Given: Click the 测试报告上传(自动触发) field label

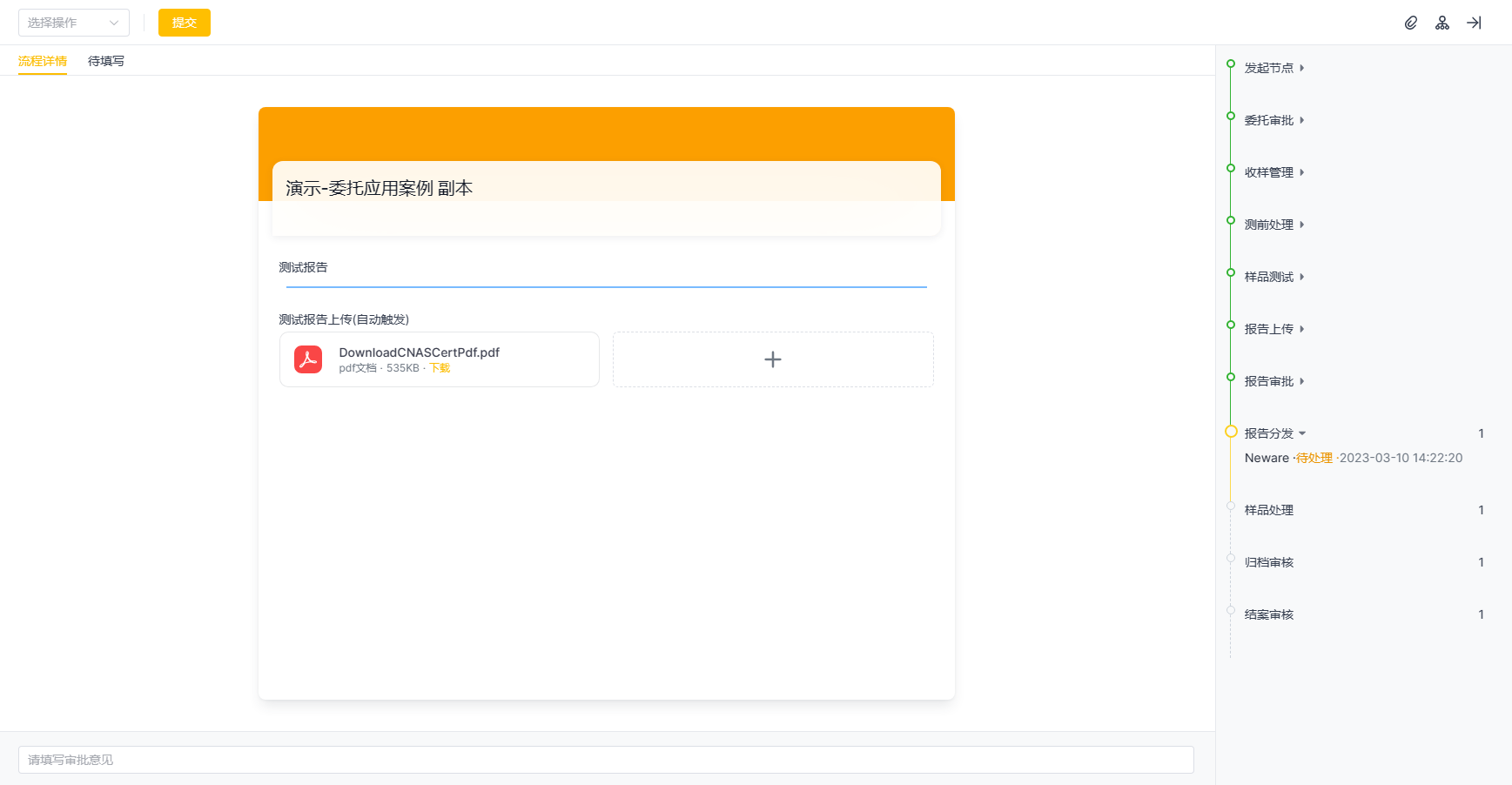Looking at the screenshot, I should pyautogui.click(x=344, y=319).
